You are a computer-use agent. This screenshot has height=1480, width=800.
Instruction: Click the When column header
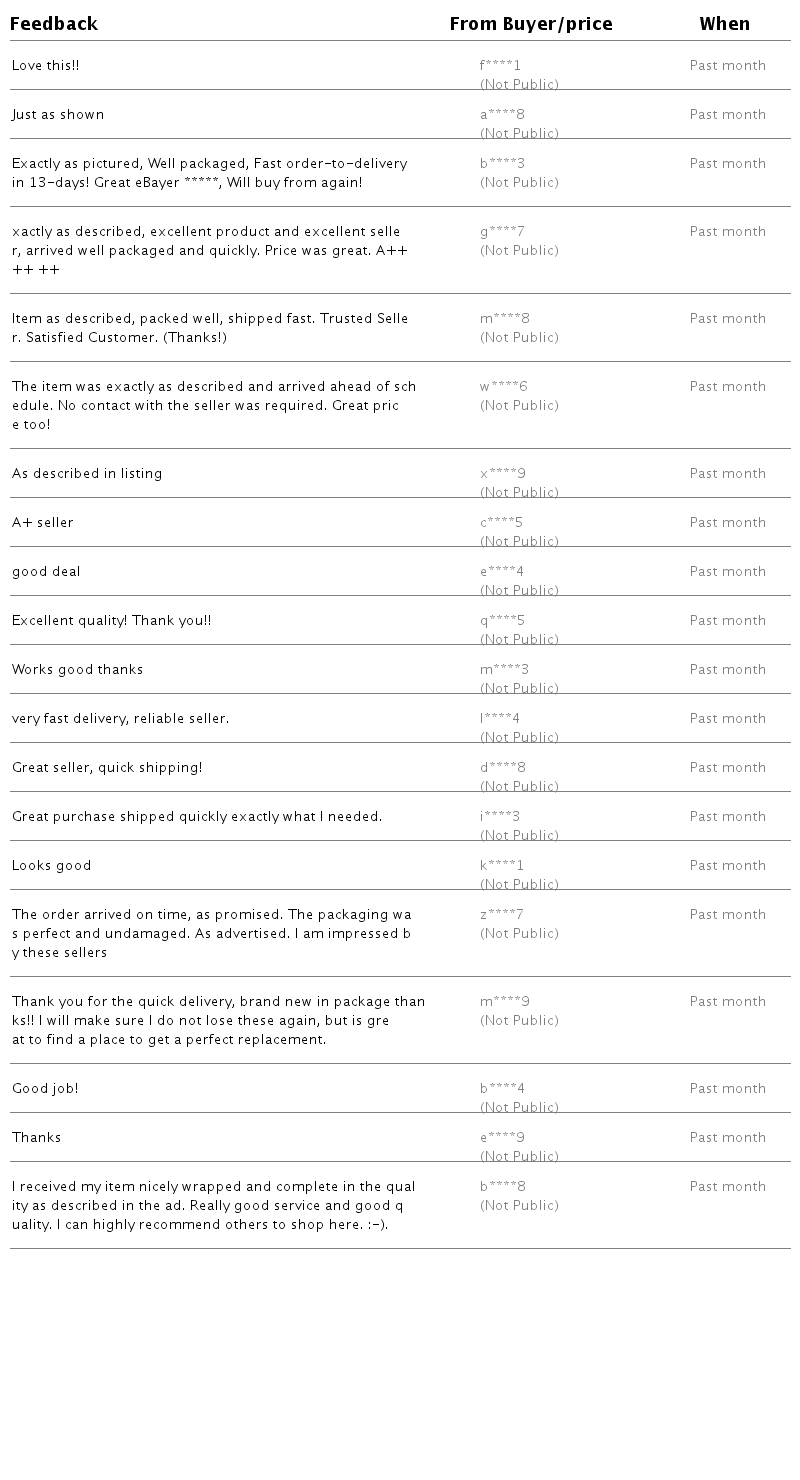tap(725, 24)
